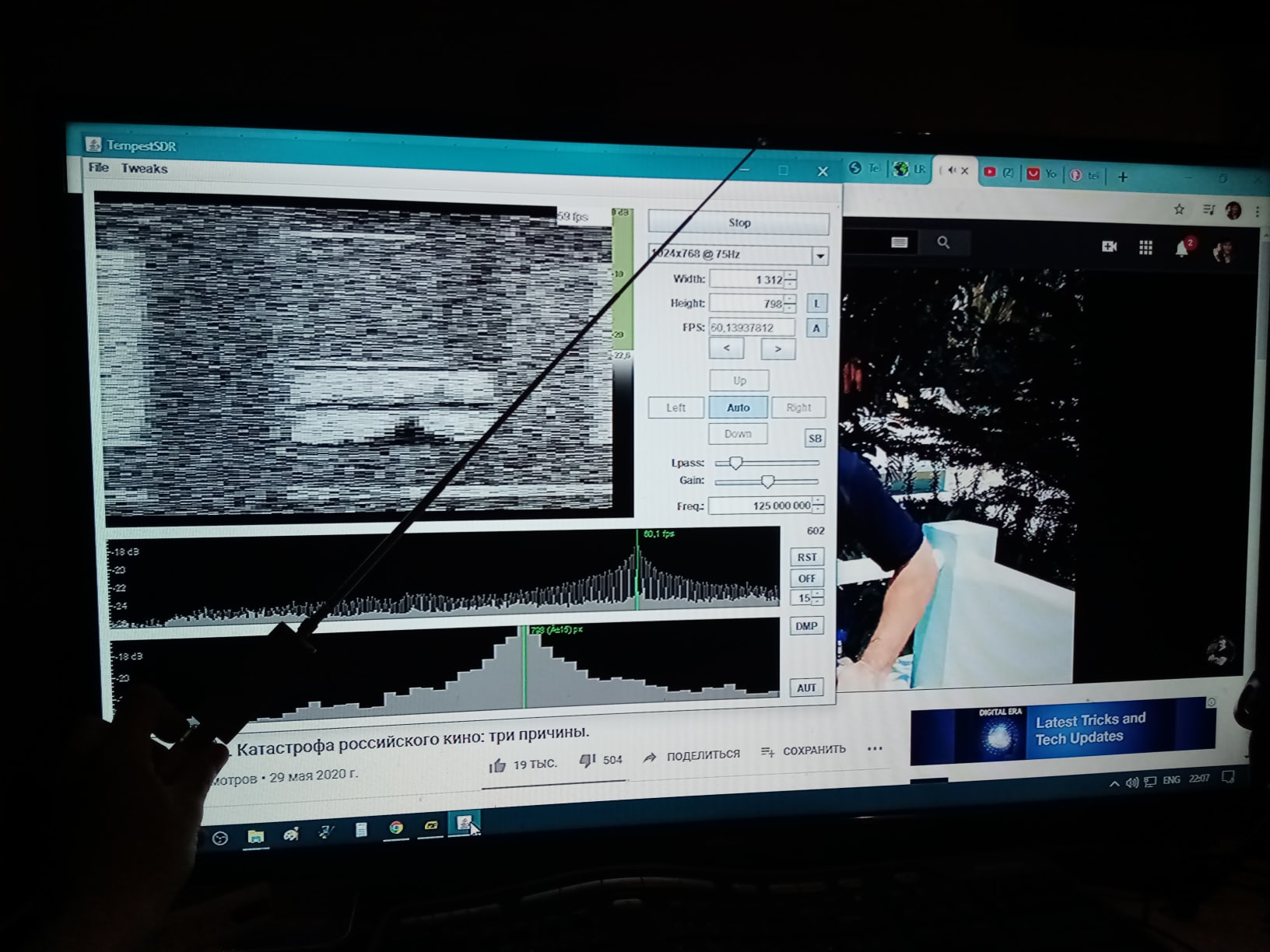Toggle the Auto position button
1270x952 pixels.
738,408
